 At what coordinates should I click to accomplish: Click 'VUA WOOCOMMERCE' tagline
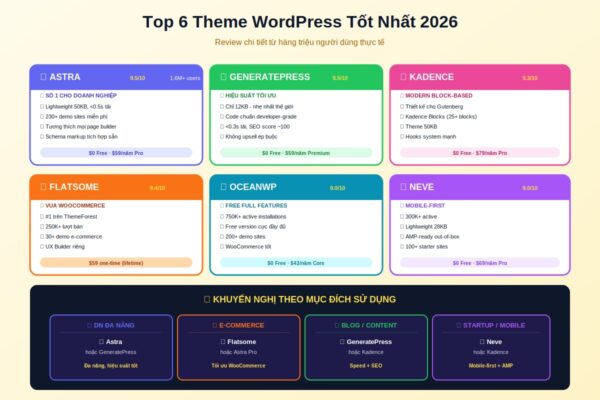pyautogui.click(x=73, y=206)
